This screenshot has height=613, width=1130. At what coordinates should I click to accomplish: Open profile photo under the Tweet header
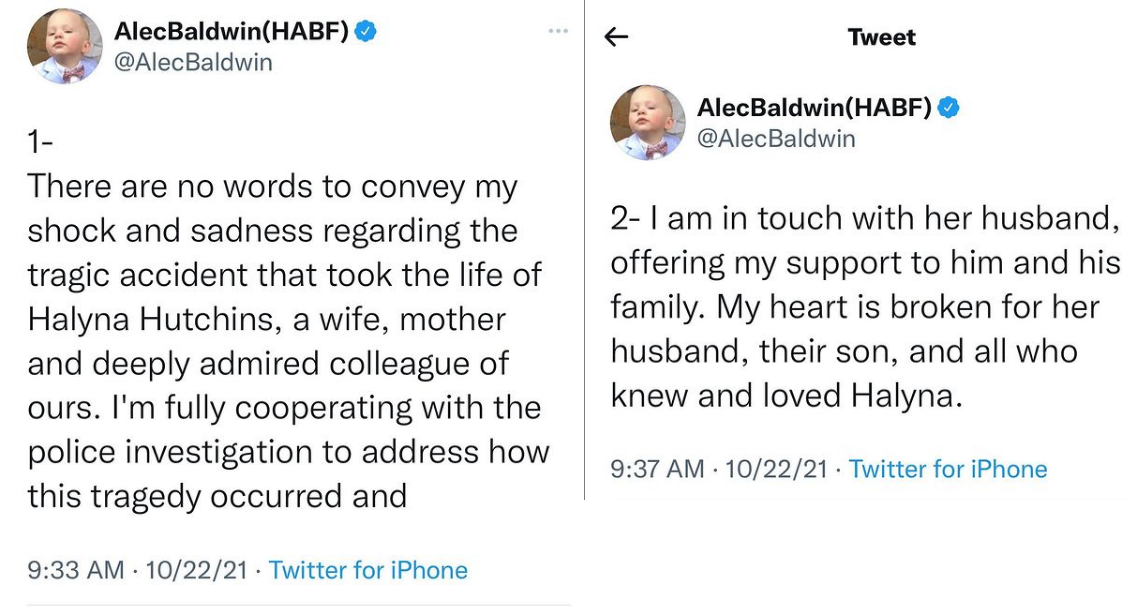[648, 122]
